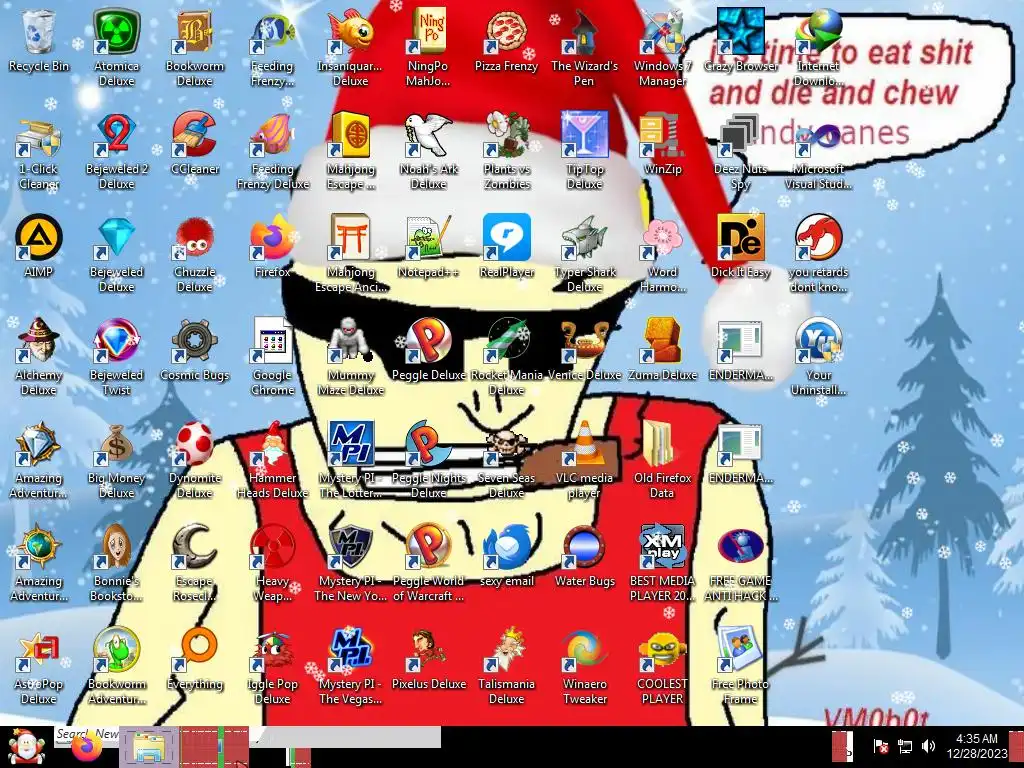
Task: Open Zuma Deluxe
Action: pos(662,349)
